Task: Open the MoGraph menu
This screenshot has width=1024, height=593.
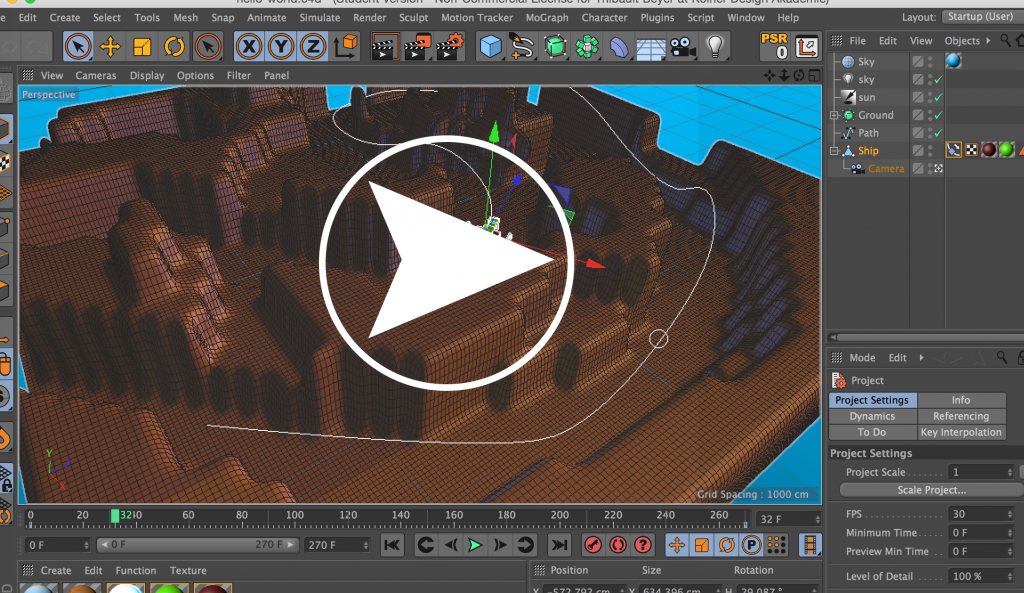Action: click(x=547, y=18)
